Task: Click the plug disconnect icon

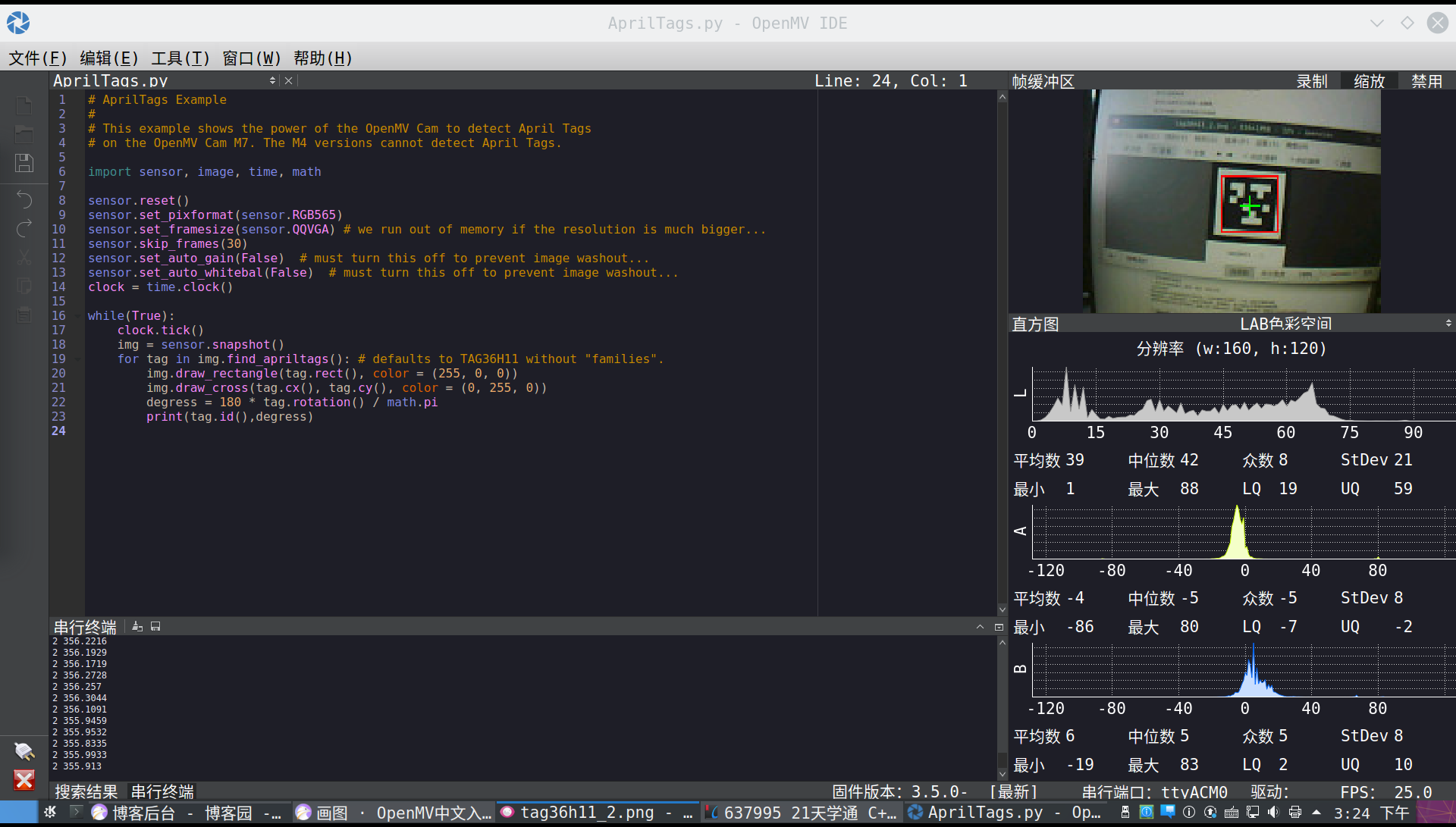Action: [24, 750]
